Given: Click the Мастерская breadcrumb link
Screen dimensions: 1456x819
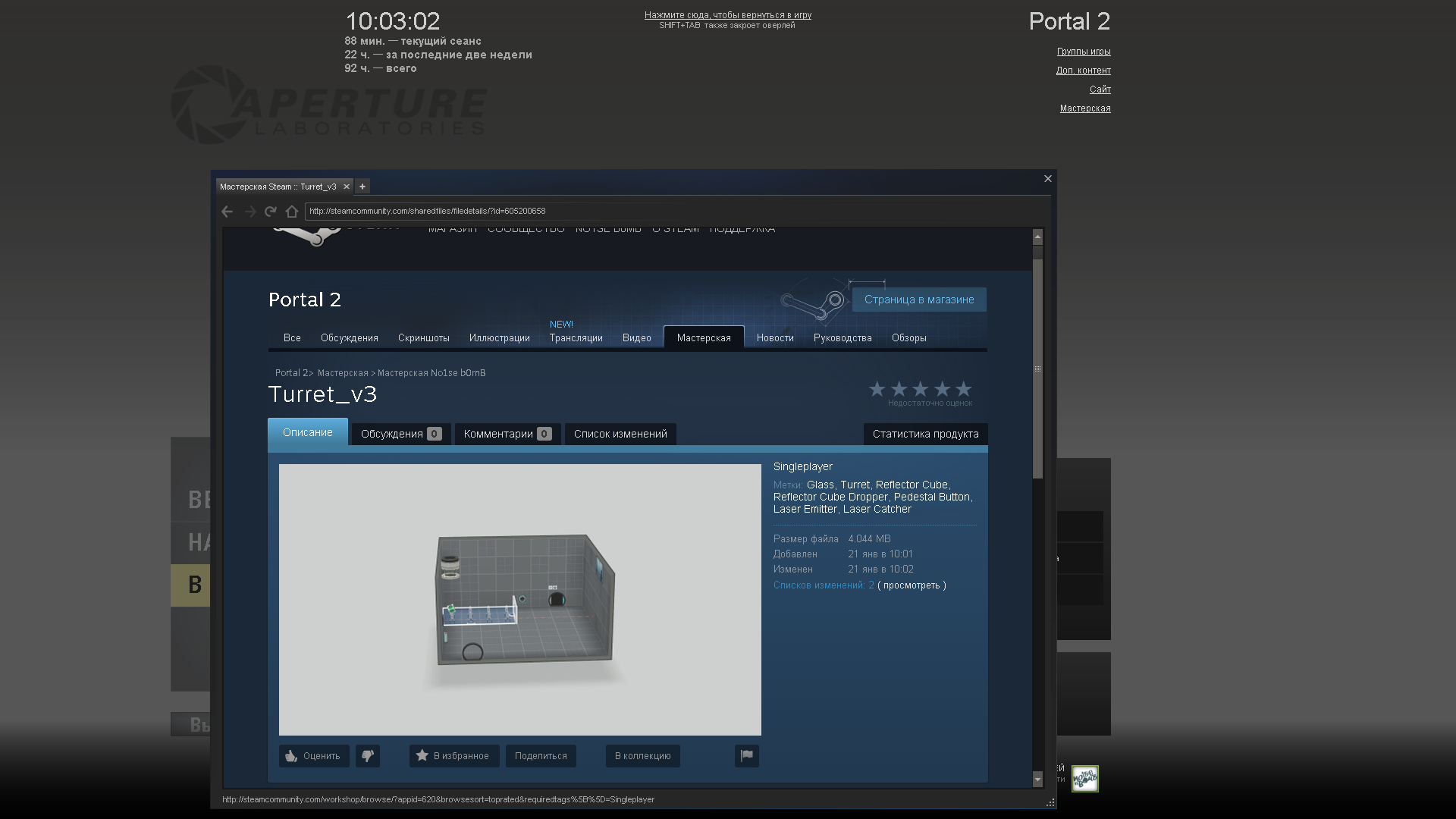Looking at the screenshot, I should click(343, 373).
